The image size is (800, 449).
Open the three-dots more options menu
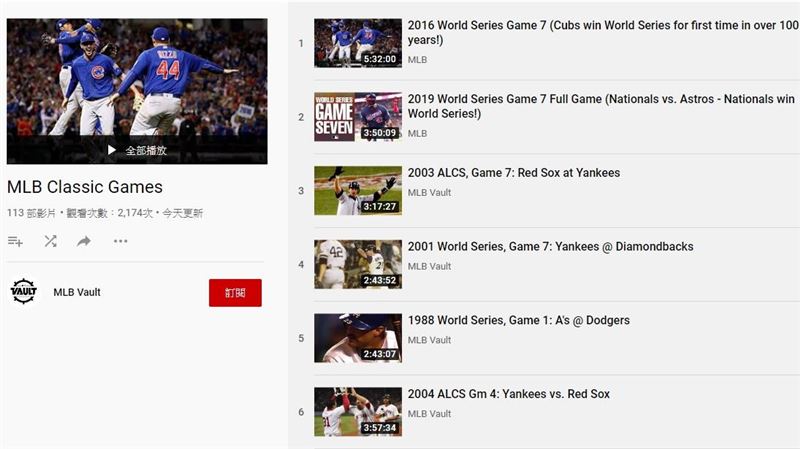pos(120,241)
